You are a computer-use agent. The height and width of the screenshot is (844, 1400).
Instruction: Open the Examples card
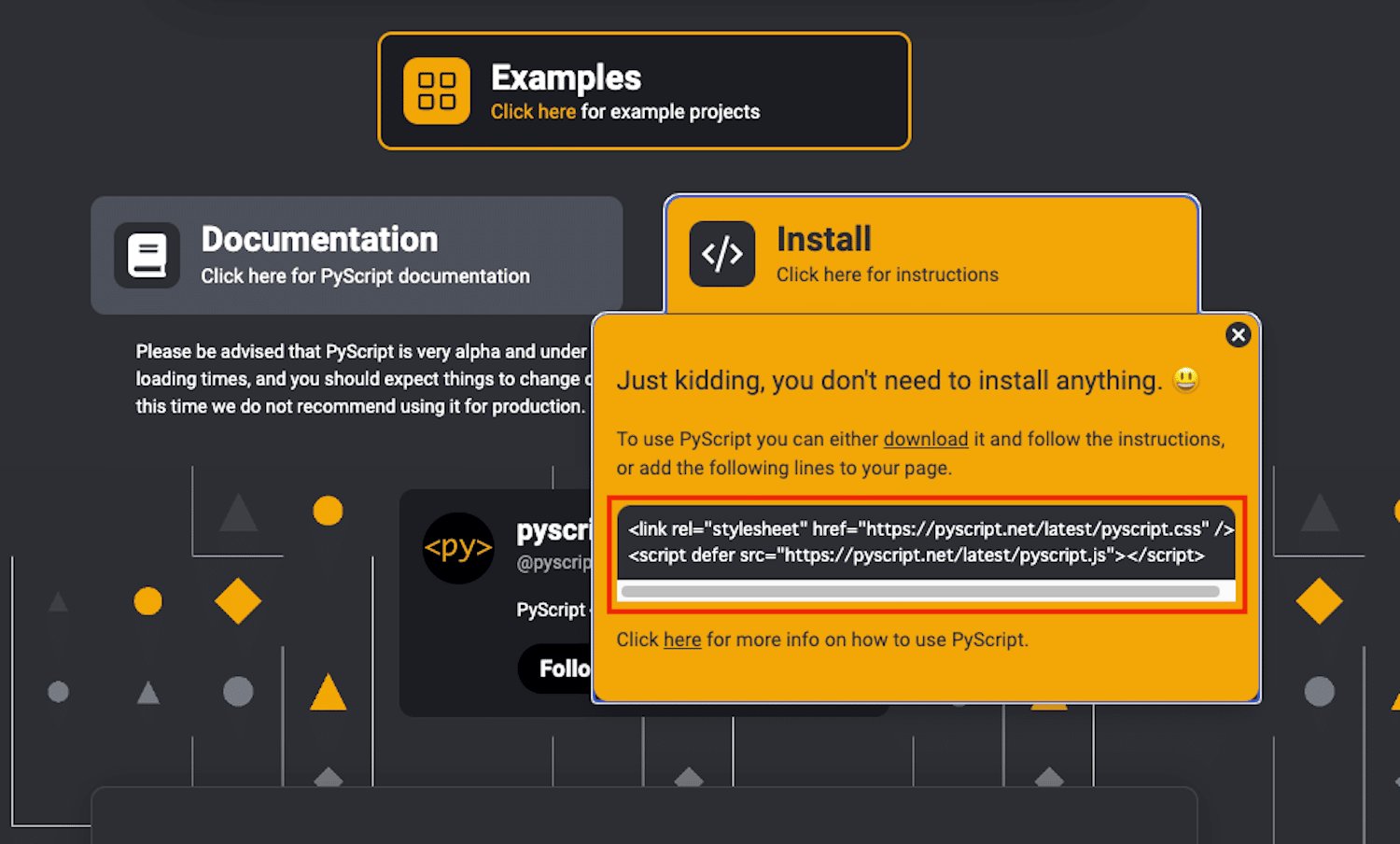(x=643, y=90)
